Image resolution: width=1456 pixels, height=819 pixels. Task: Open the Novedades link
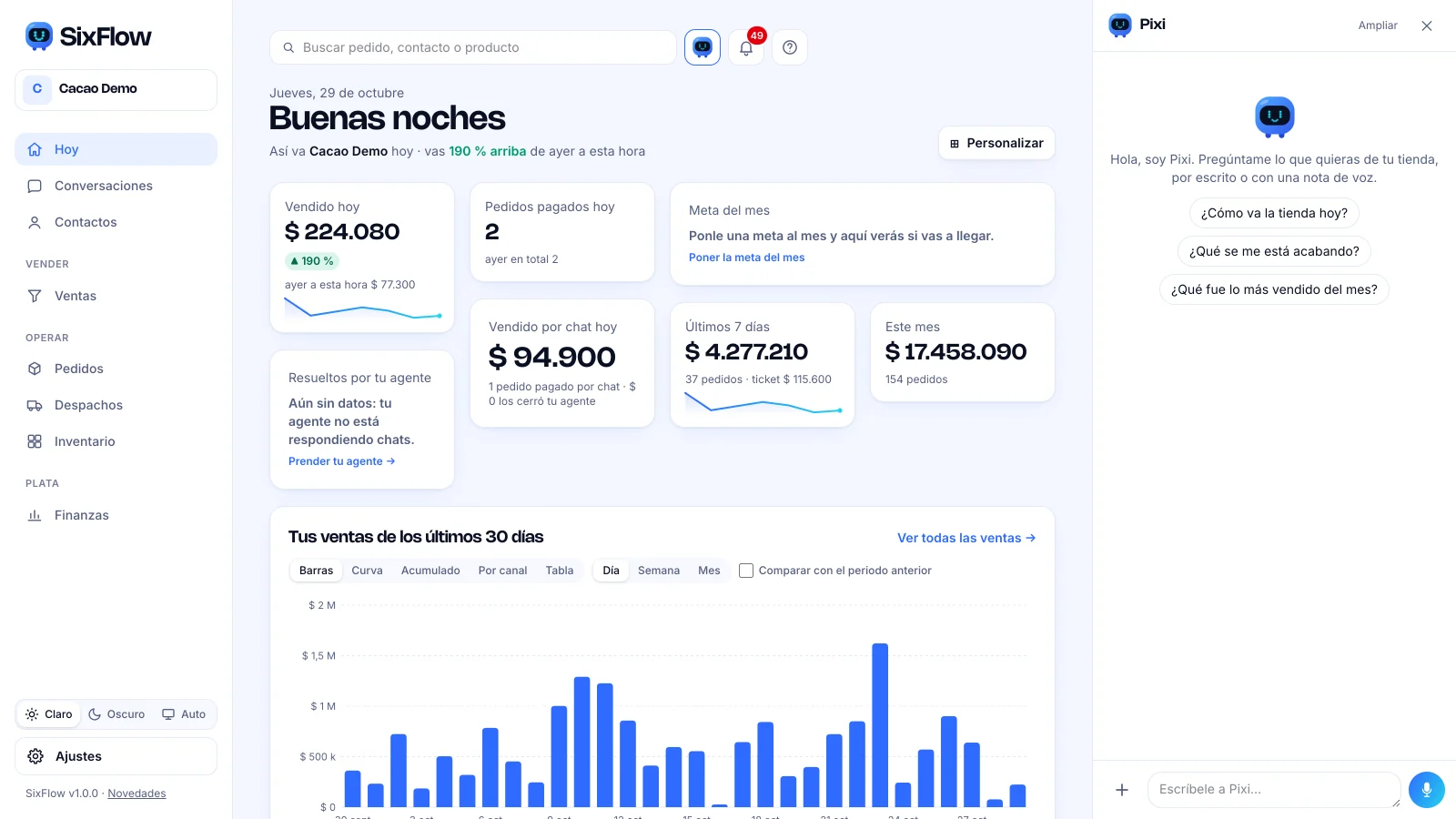tap(136, 794)
